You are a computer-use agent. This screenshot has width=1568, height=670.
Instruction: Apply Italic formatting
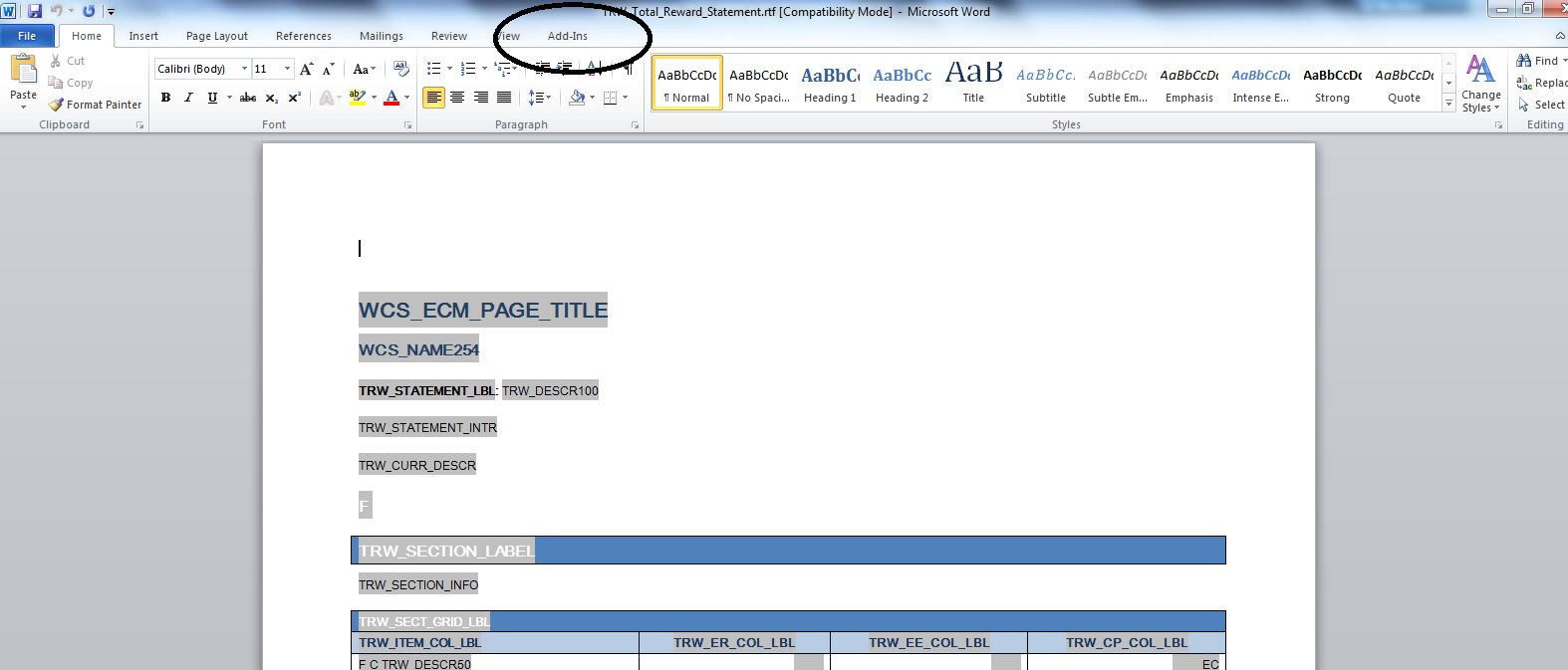point(188,98)
